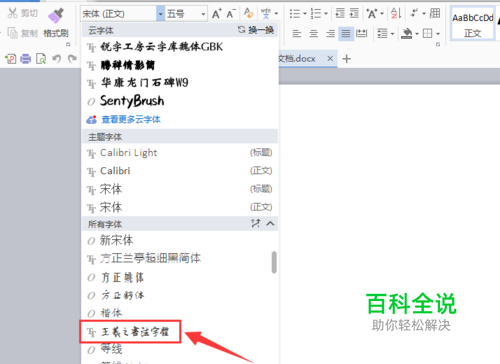Click the sort icon in 所有字体 header
Image resolution: width=500 pixels, height=364 pixels.
click(x=255, y=223)
